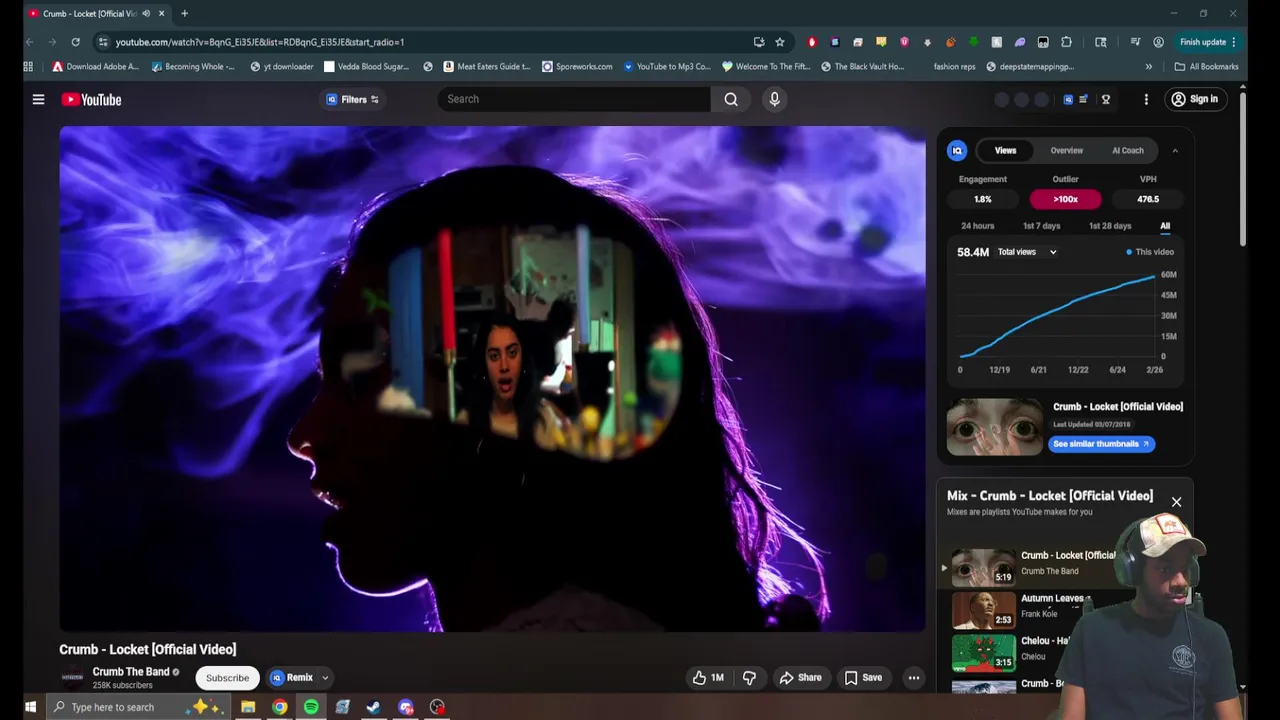The image size is (1280, 720).
Task: Select the Views tab in vidIQ panel
Action: (x=1005, y=150)
